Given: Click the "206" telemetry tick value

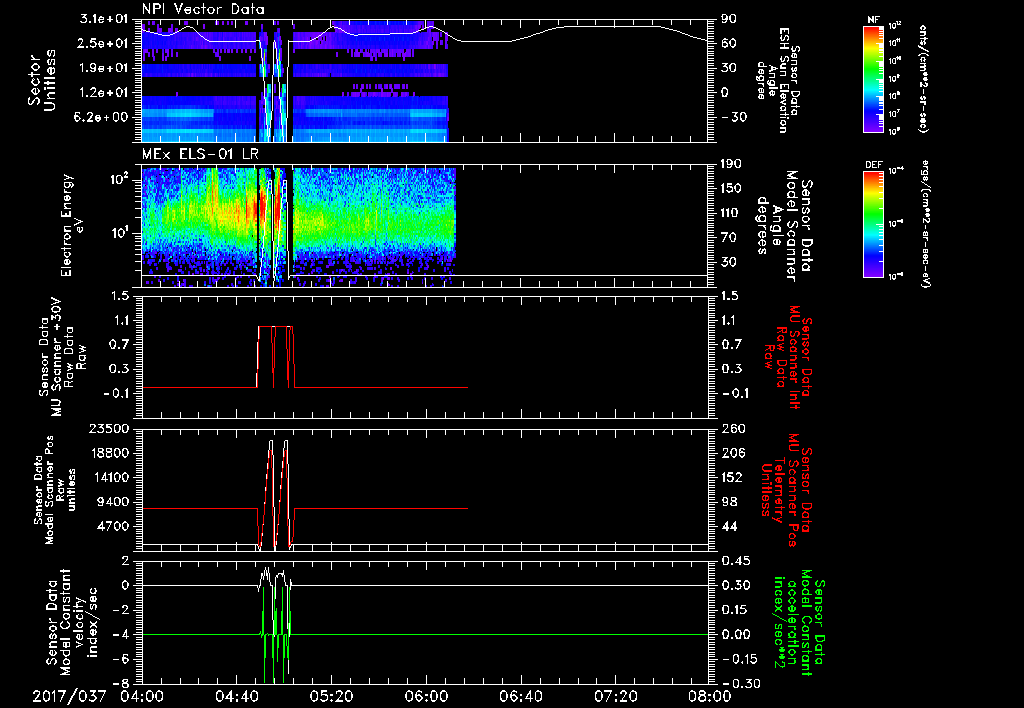Looking at the screenshot, I should coord(732,453).
